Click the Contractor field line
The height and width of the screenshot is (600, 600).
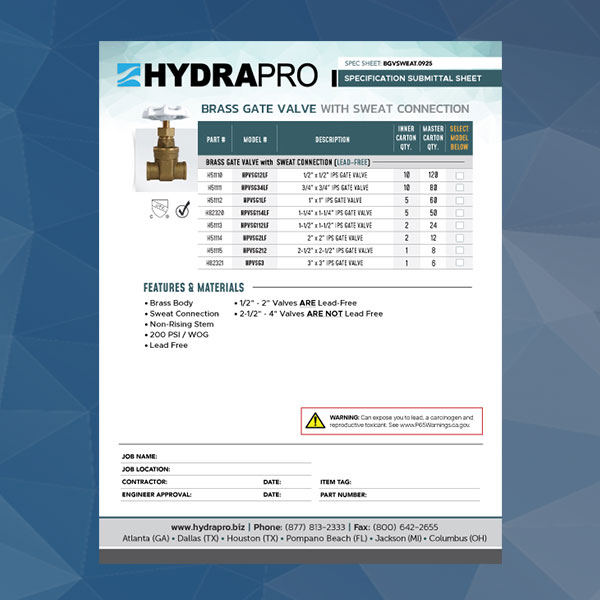(x=190, y=482)
